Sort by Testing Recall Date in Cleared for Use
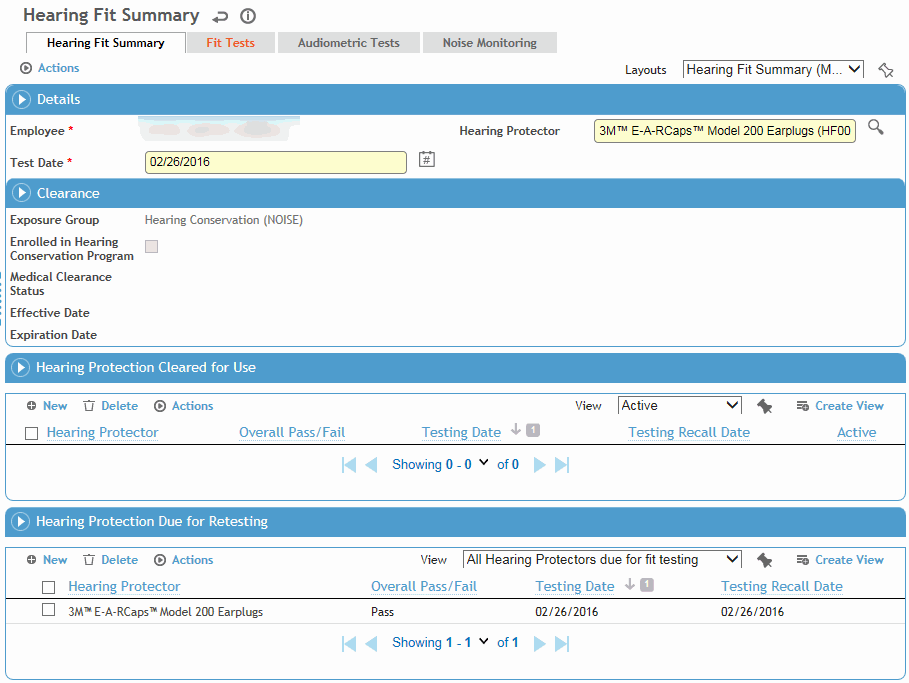The height and width of the screenshot is (683, 909). [x=688, y=433]
